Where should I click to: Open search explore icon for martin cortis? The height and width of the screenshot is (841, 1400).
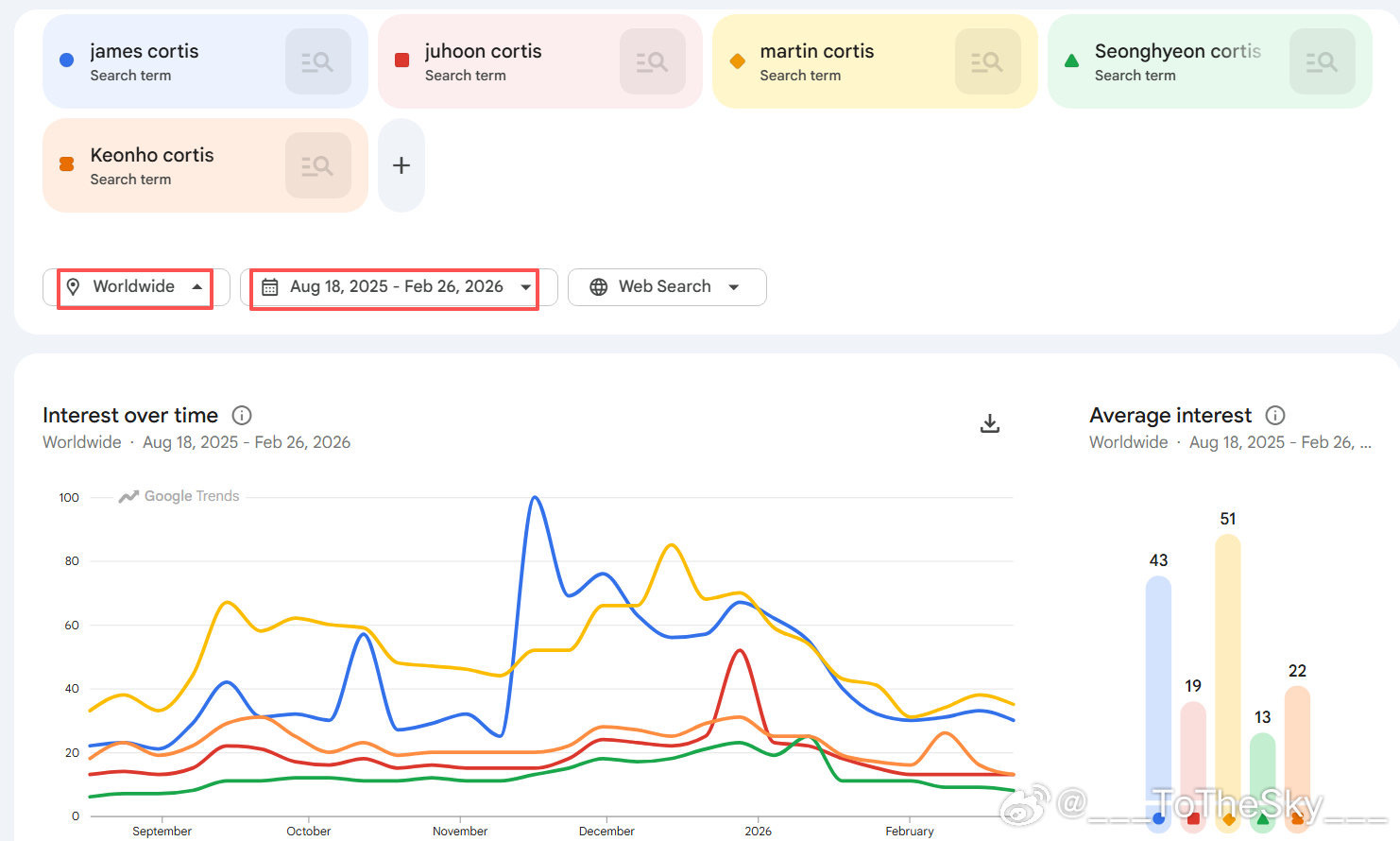point(987,61)
